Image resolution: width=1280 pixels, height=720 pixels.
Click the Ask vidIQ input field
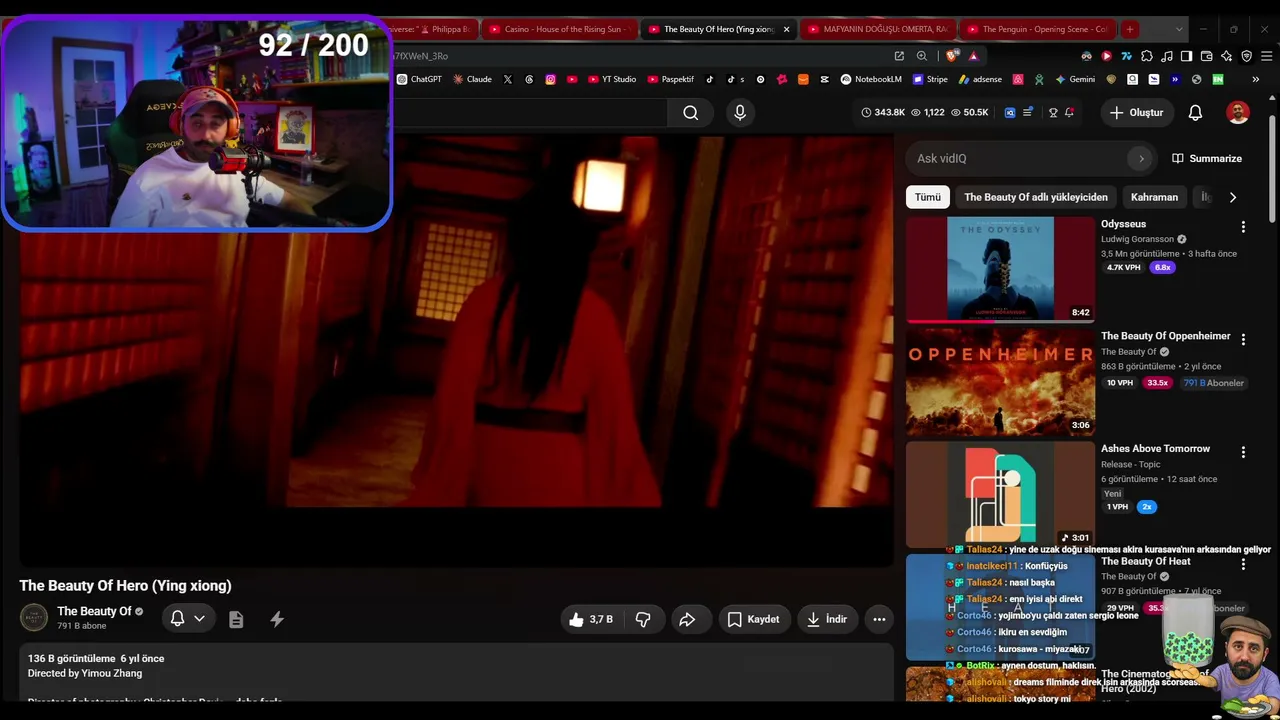[1018, 158]
